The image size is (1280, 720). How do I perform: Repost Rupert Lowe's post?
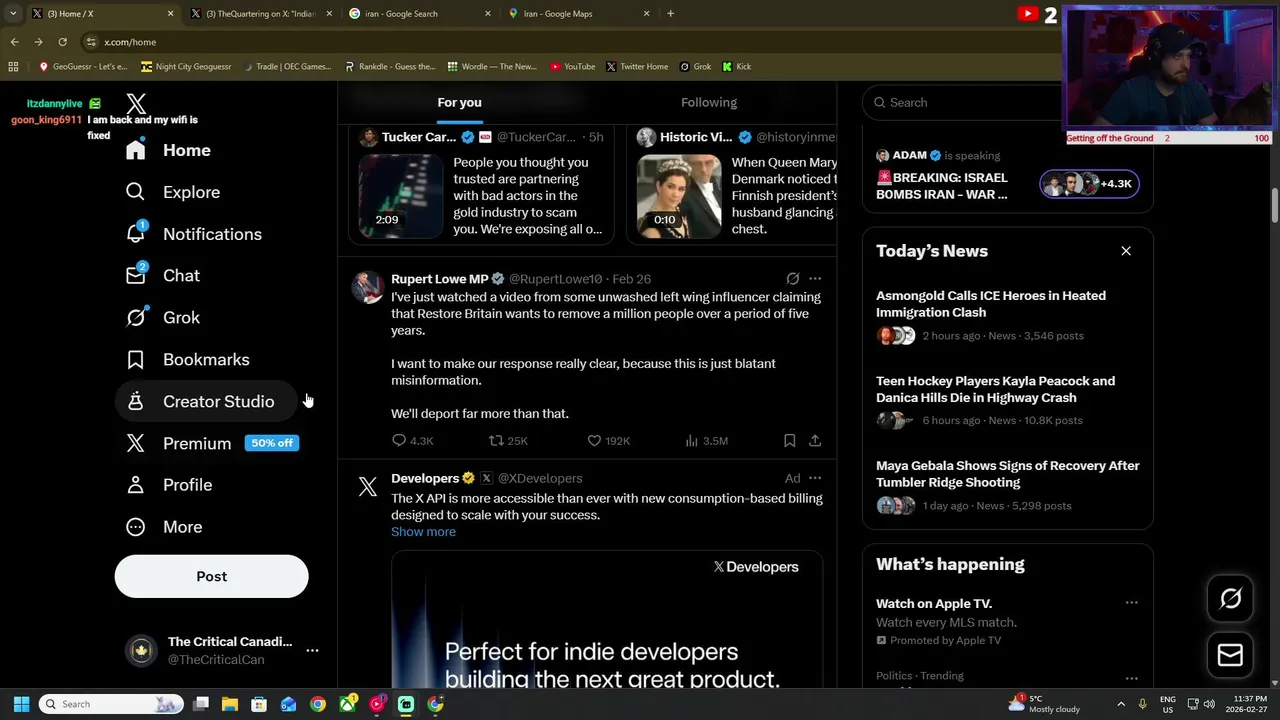(x=507, y=441)
